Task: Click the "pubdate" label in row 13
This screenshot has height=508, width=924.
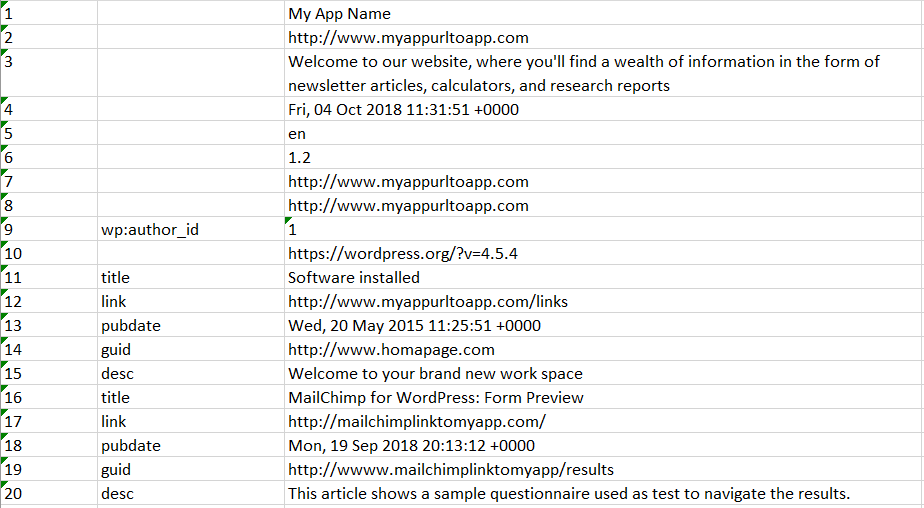Action: [x=130, y=326]
